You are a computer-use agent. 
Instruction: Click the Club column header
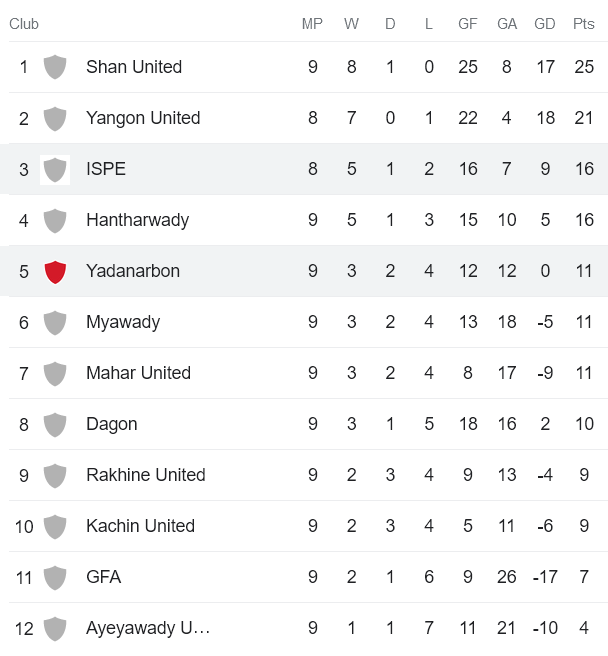(24, 24)
